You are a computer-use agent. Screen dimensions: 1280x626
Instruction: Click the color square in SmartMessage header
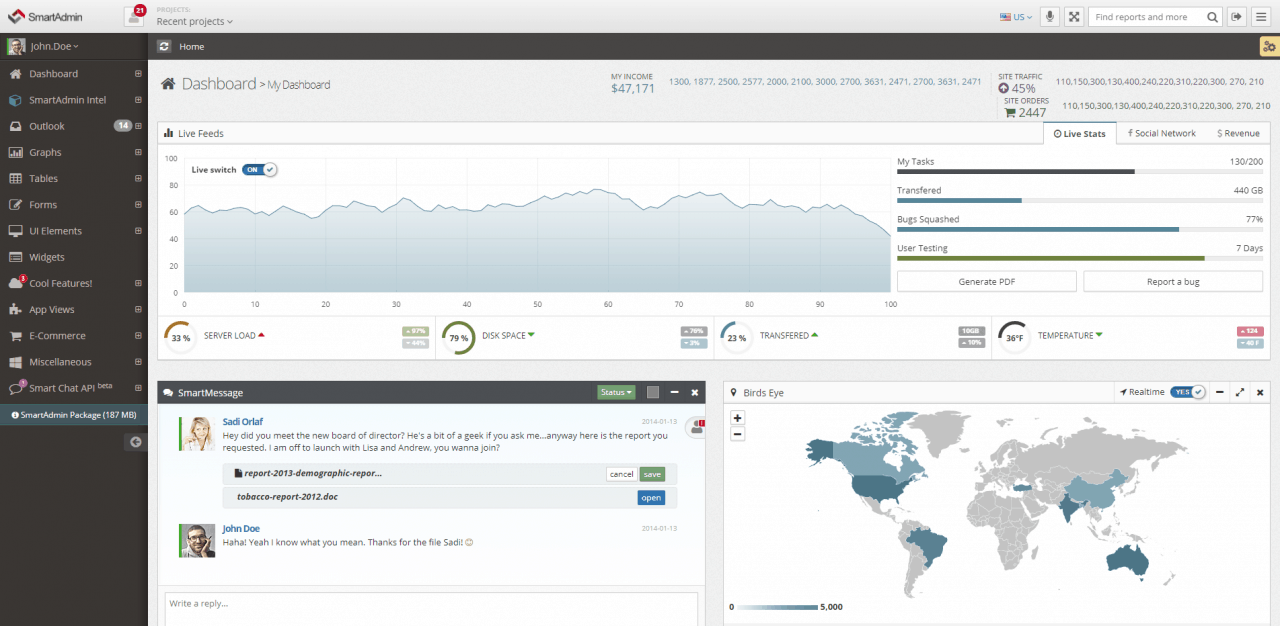pos(653,392)
